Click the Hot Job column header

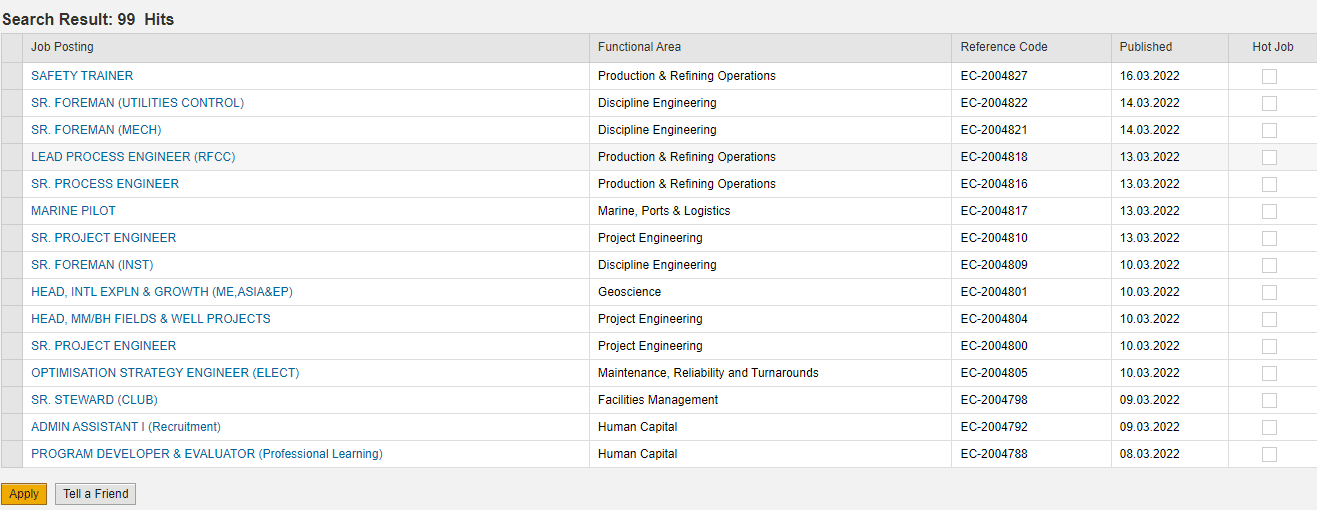click(x=1272, y=47)
